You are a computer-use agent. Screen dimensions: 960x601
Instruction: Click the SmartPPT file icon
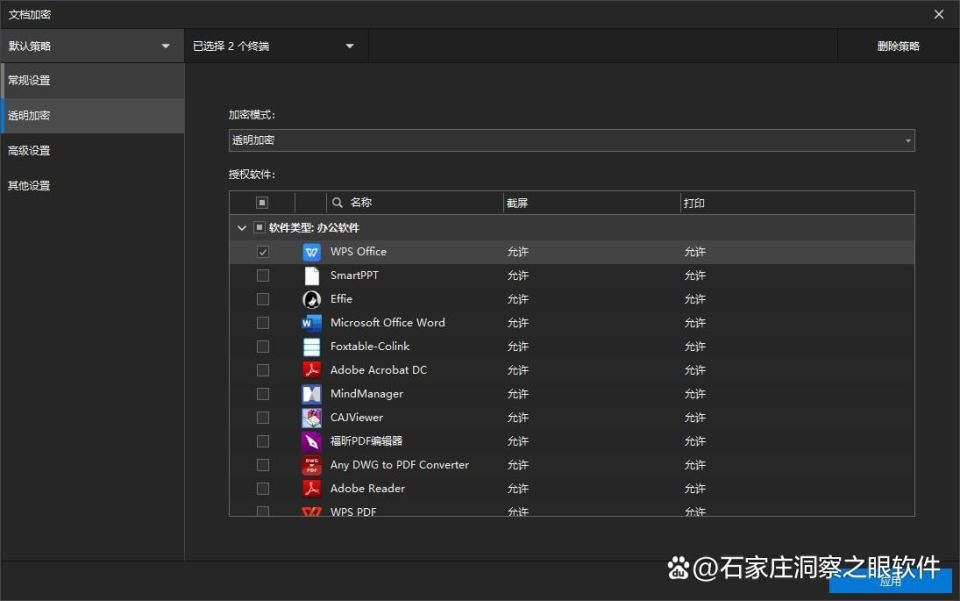312,275
